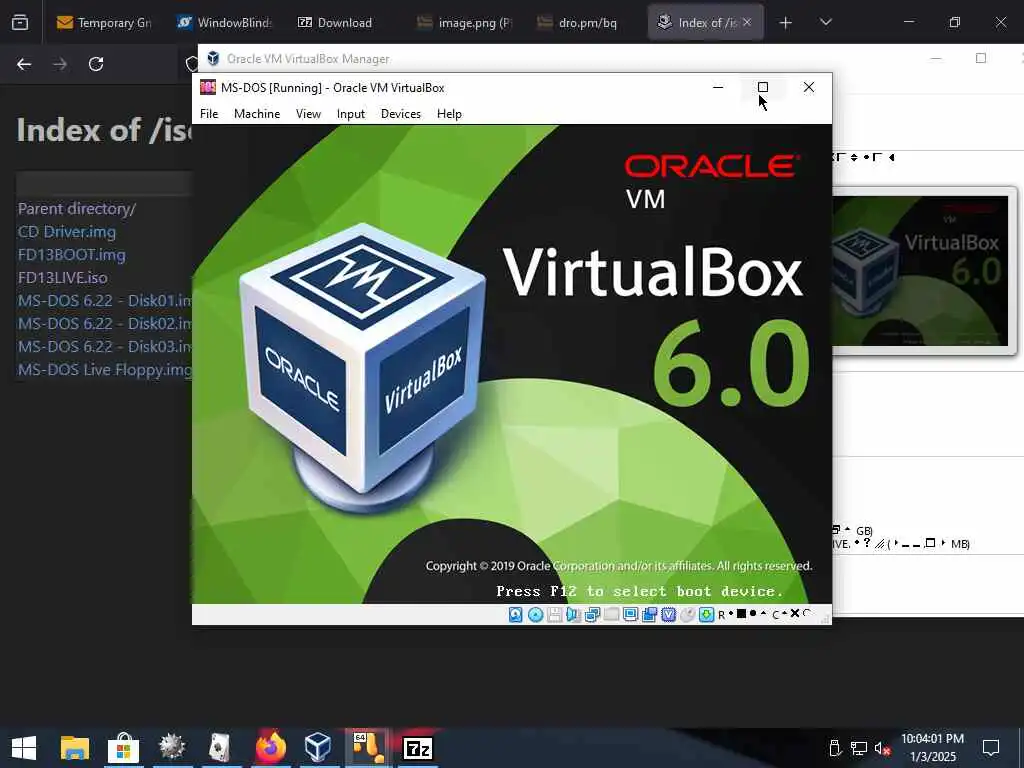Open the Parent directory link

76,209
